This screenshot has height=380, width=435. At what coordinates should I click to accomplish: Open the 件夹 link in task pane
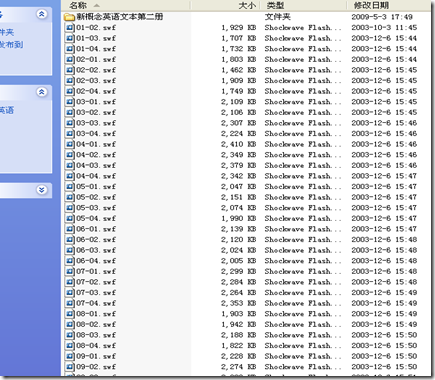tap(7, 32)
